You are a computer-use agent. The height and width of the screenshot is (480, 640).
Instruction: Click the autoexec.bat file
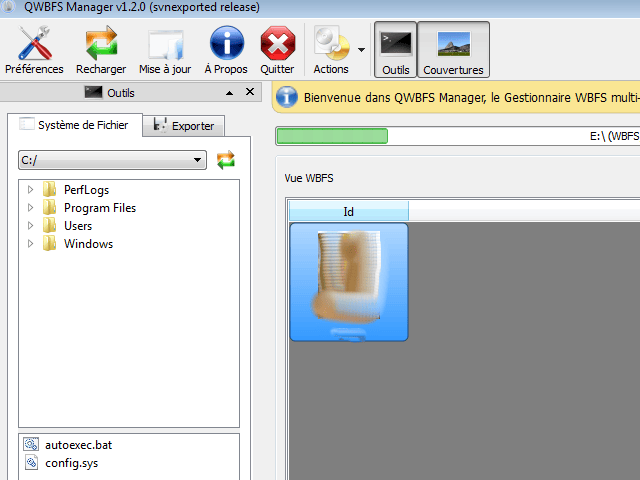tap(72, 445)
